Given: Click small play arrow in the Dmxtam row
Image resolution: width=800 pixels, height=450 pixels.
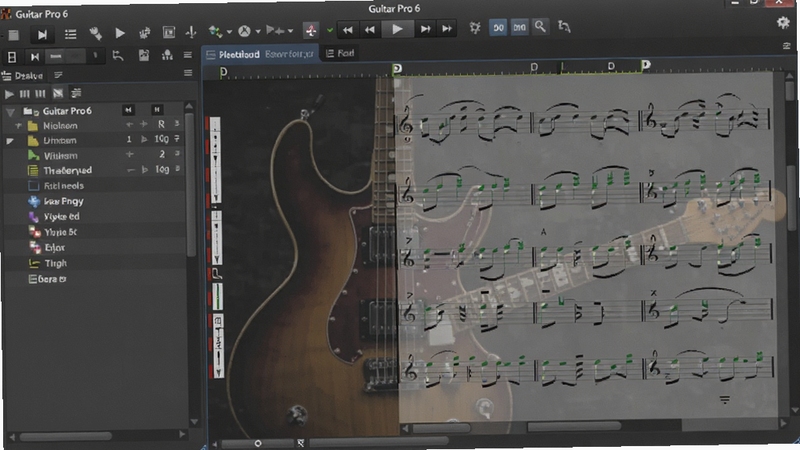Looking at the screenshot, I should [x=144, y=139].
